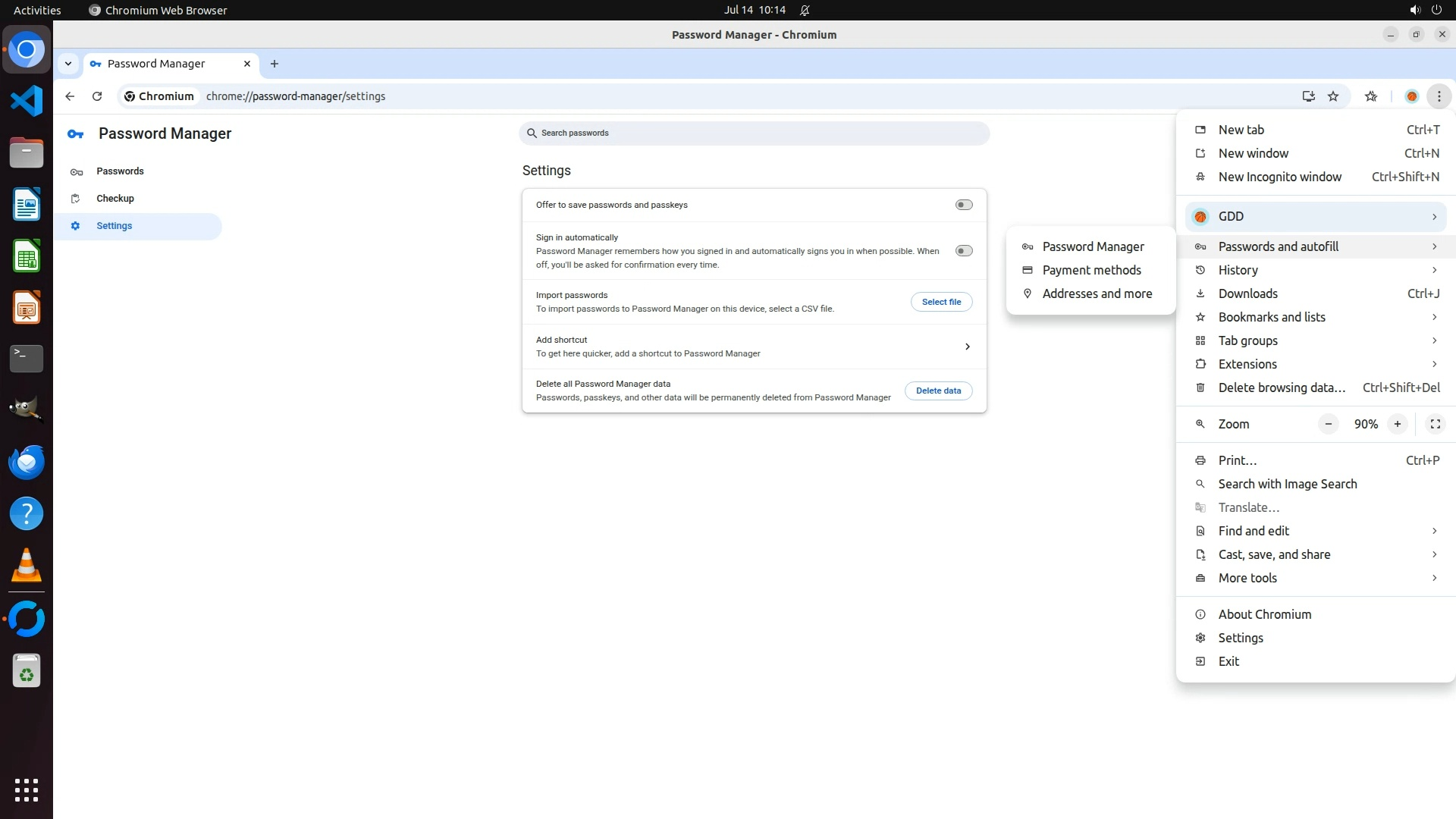Click the bookmark star icon in address bar
Viewport: 1456px width, 819px height.
click(x=1333, y=96)
